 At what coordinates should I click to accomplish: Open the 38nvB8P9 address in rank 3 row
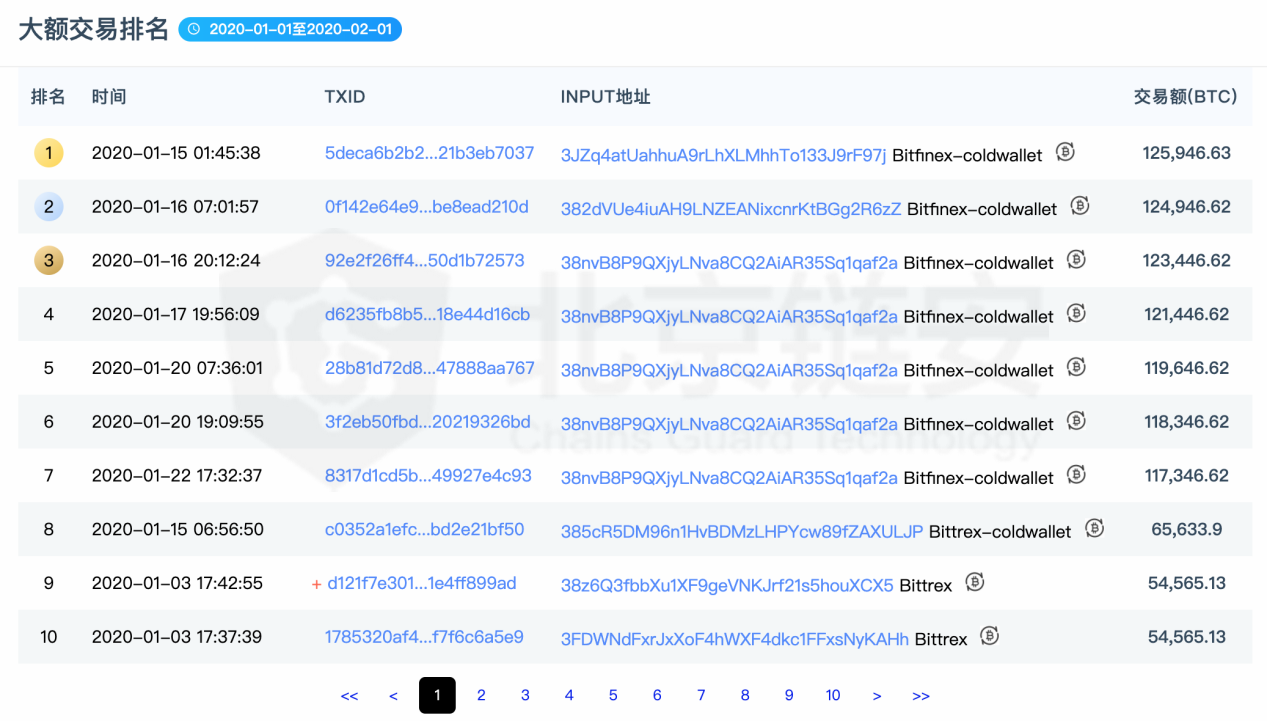click(729, 262)
